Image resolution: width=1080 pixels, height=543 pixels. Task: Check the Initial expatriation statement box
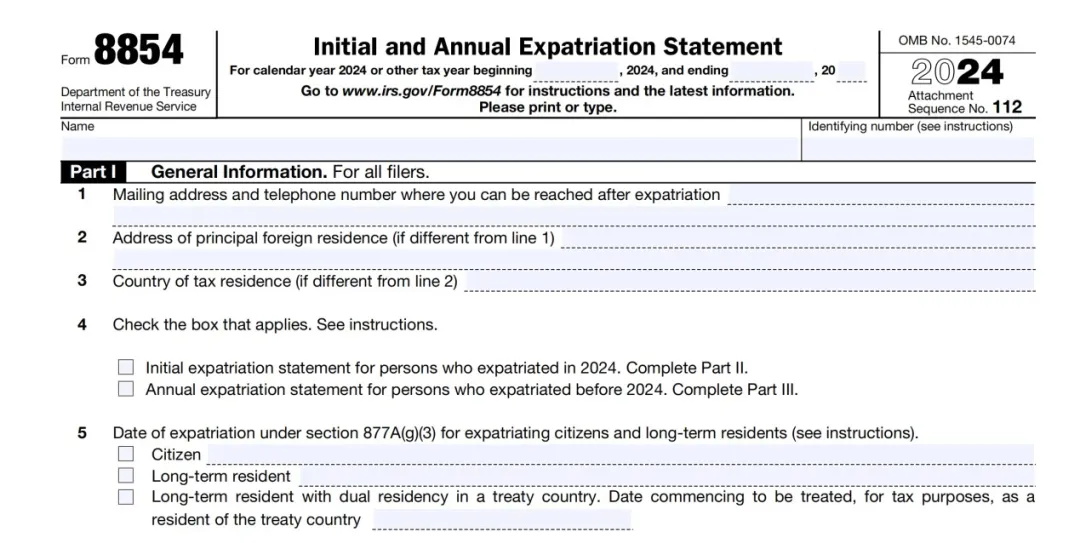tap(125, 368)
